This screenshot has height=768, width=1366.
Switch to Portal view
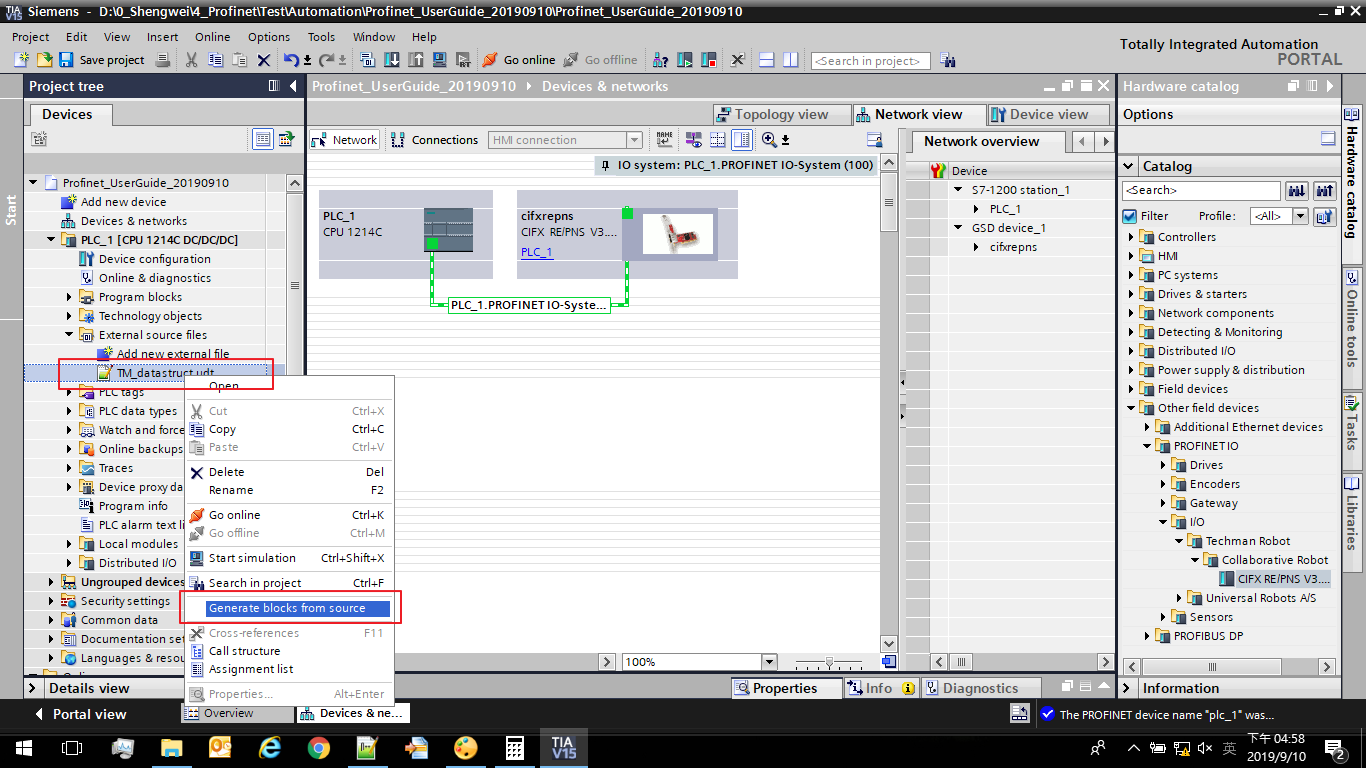click(x=81, y=714)
